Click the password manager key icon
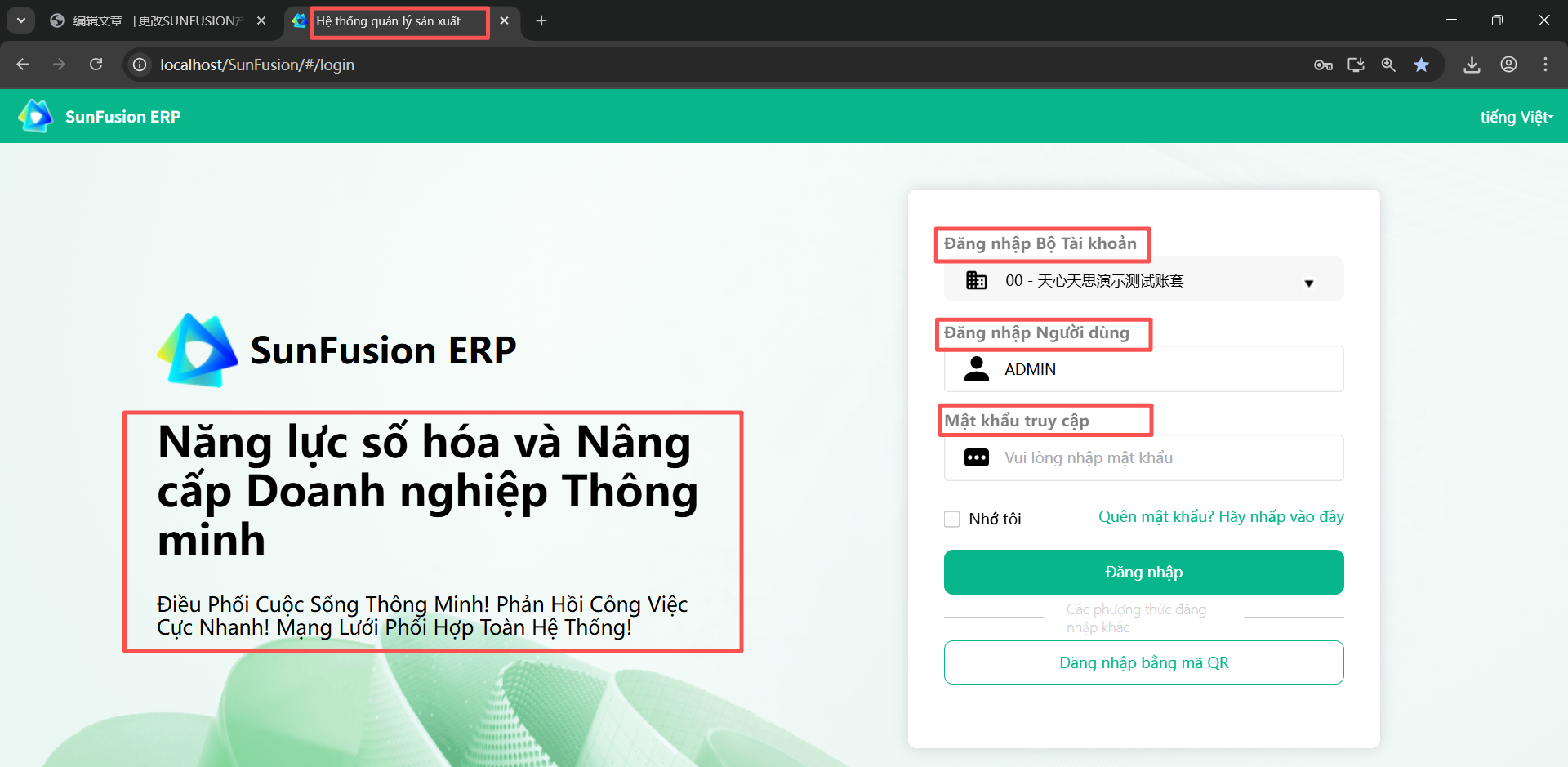Screen dimensions: 1568x767 (x=1323, y=65)
